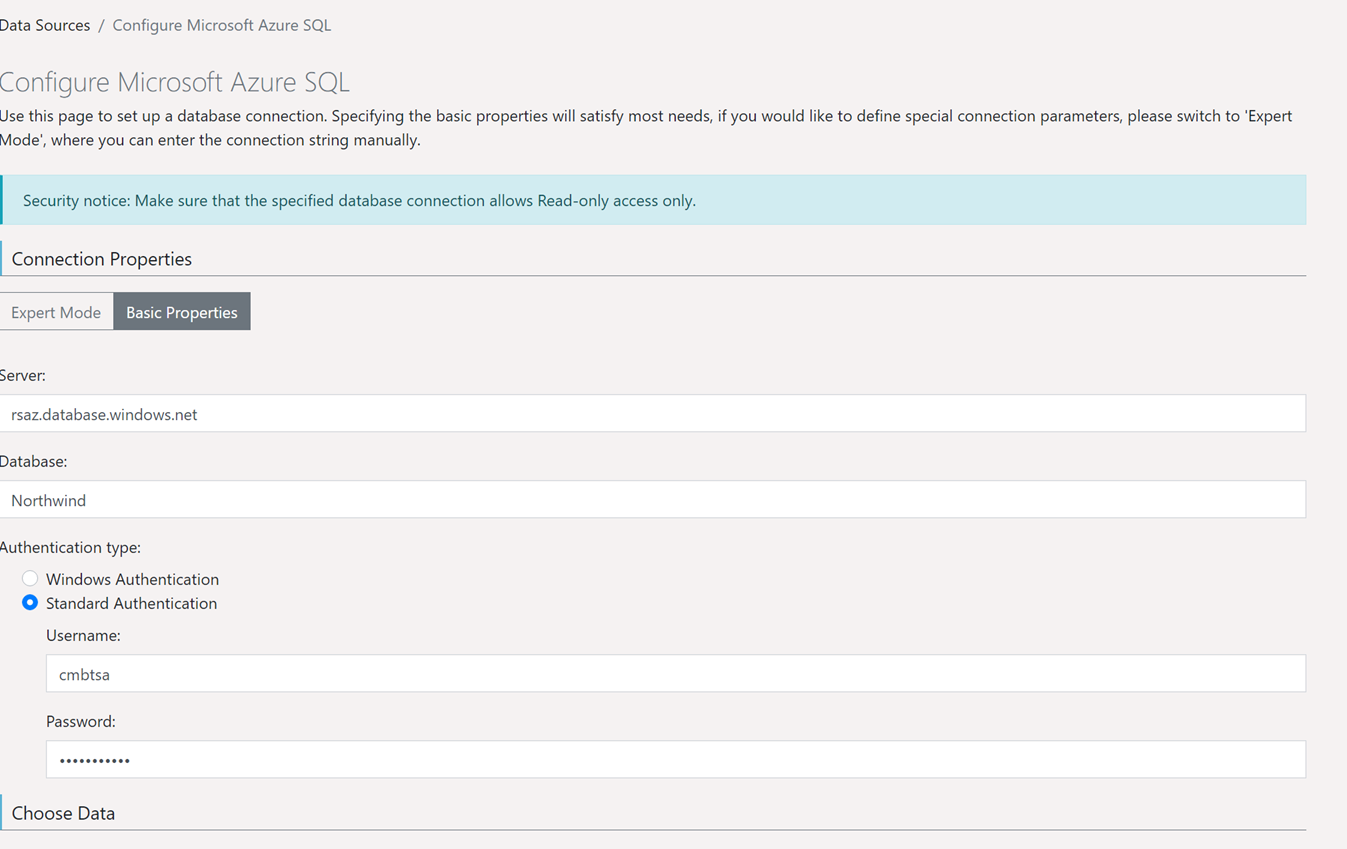Select the server address rsaz.database.windows.net text

(102, 413)
